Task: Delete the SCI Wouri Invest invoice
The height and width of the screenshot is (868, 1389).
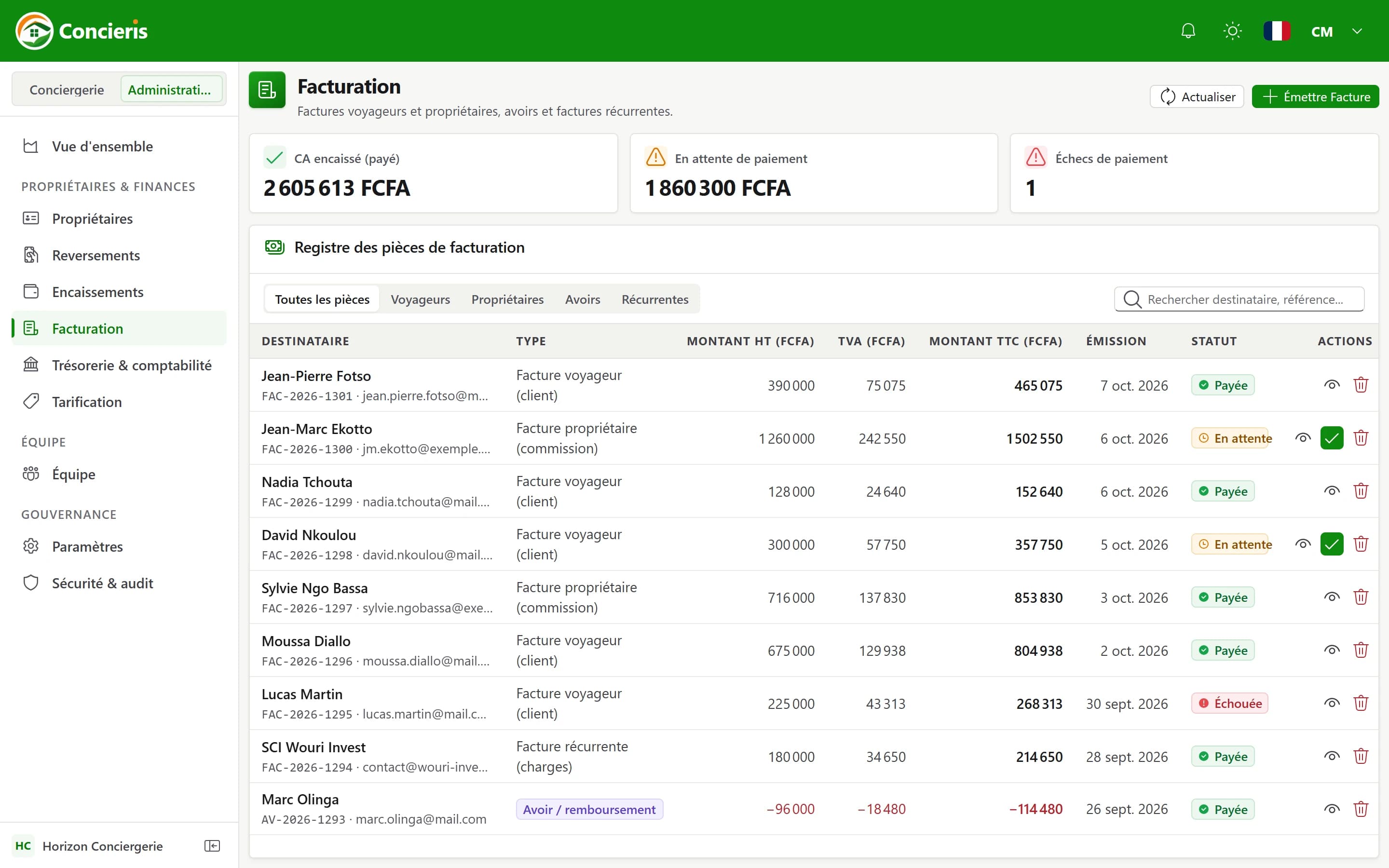Action: 1361,756
